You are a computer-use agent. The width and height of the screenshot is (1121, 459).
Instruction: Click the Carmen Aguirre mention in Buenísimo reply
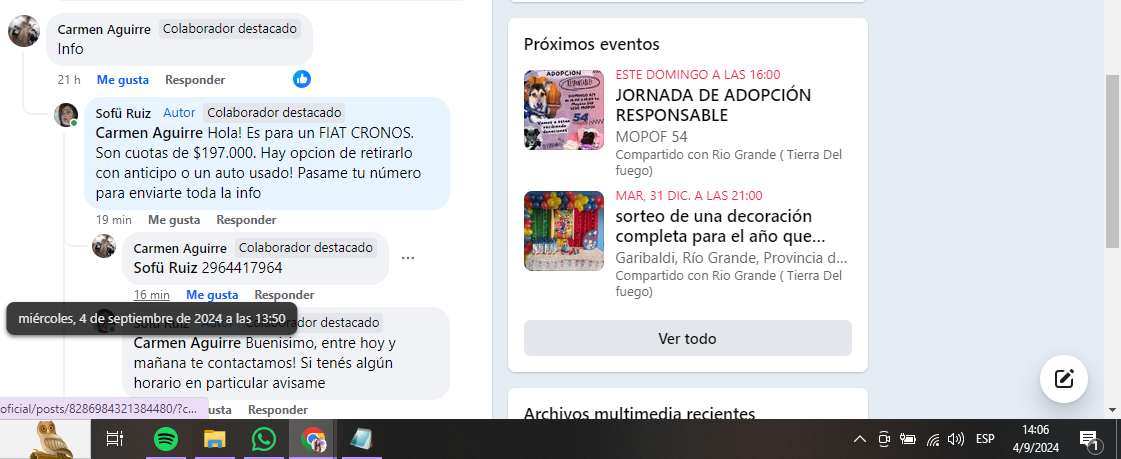tap(188, 342)
